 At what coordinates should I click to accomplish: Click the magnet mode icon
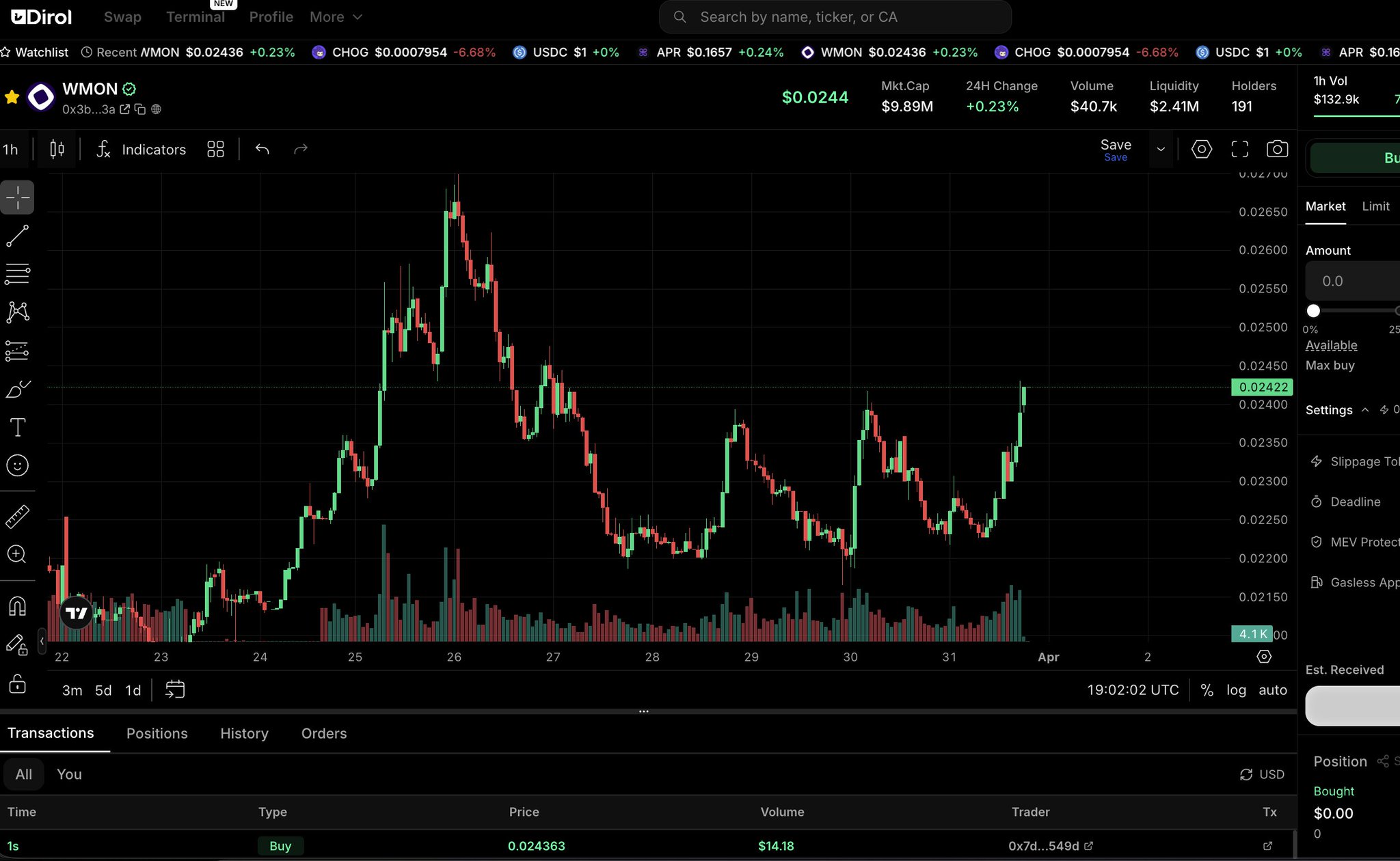[x=17, y=606]
